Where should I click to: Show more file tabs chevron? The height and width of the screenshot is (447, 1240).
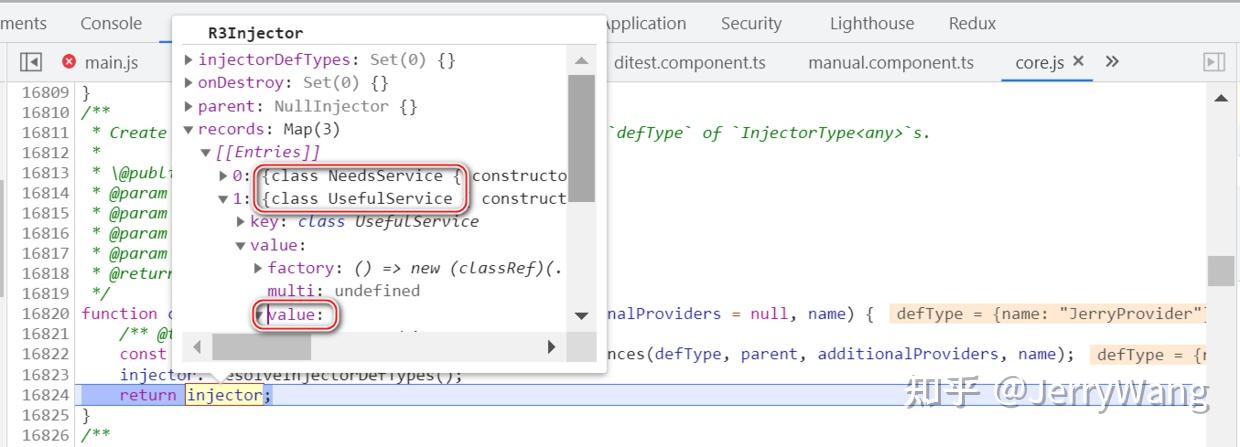click(x=1112, y=62)
